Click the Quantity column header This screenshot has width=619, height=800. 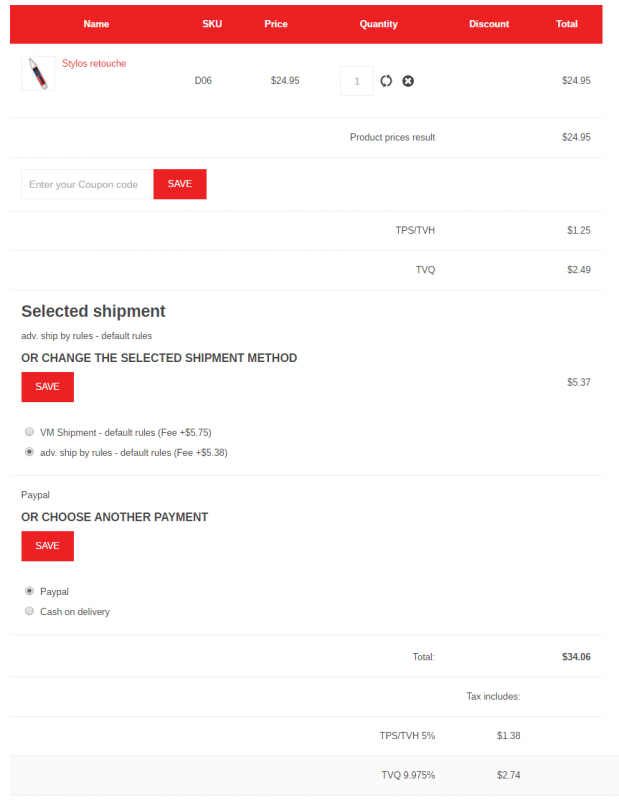pyautogui.click(x=378, y=24)
